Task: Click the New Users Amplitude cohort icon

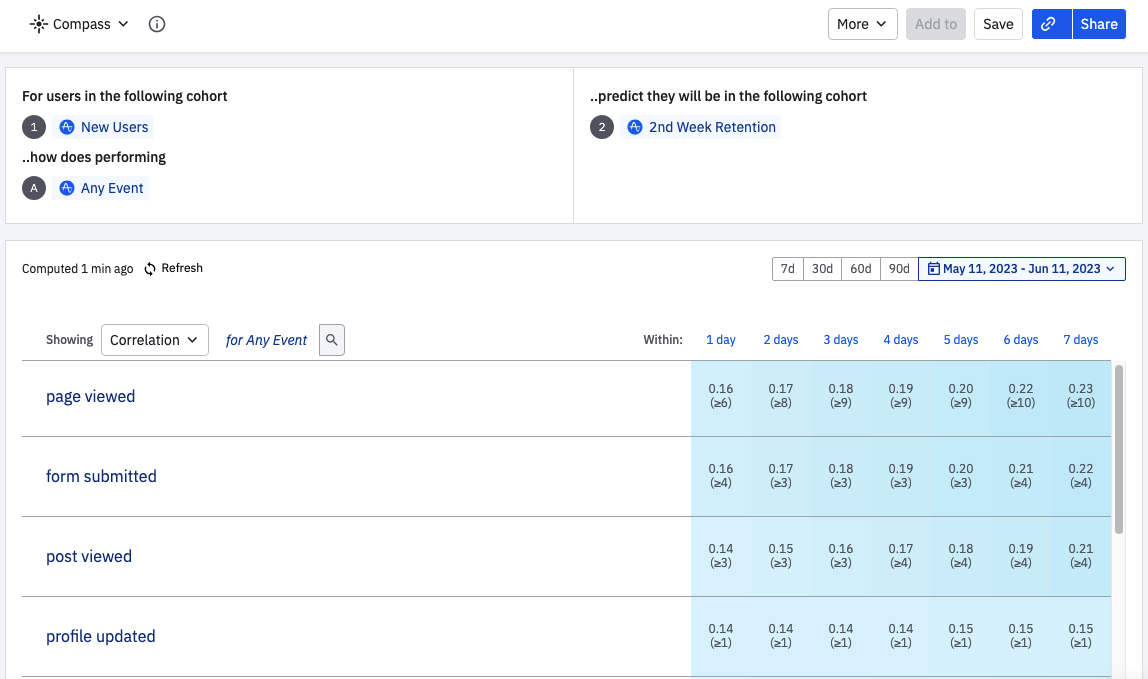Action: pyautogui.click(x=67, y=127)
